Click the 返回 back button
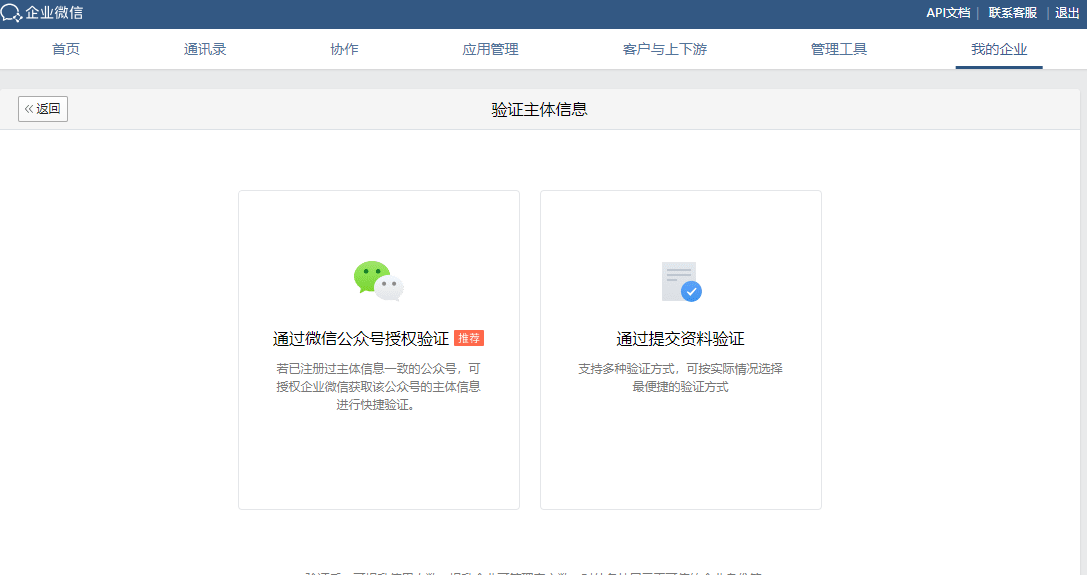The image size is (1087, 575). coord(43,109)
